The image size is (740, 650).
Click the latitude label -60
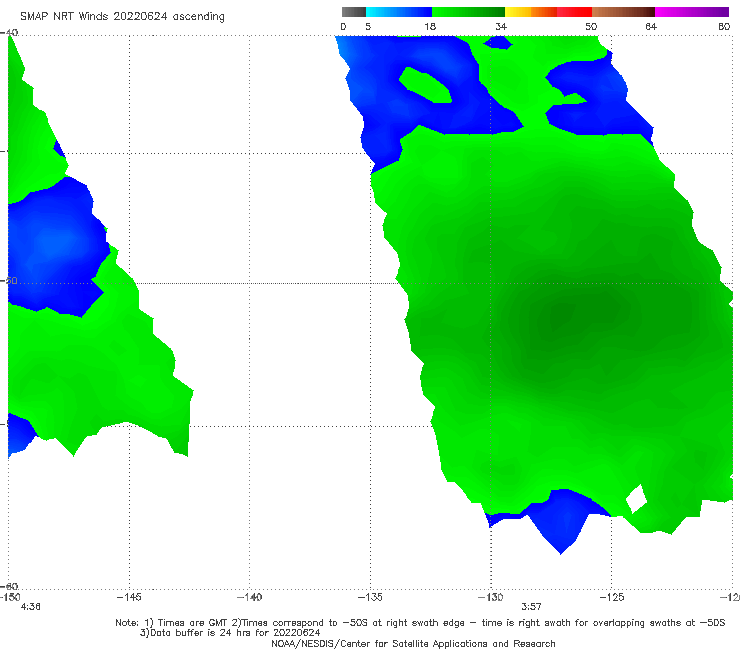9,586
